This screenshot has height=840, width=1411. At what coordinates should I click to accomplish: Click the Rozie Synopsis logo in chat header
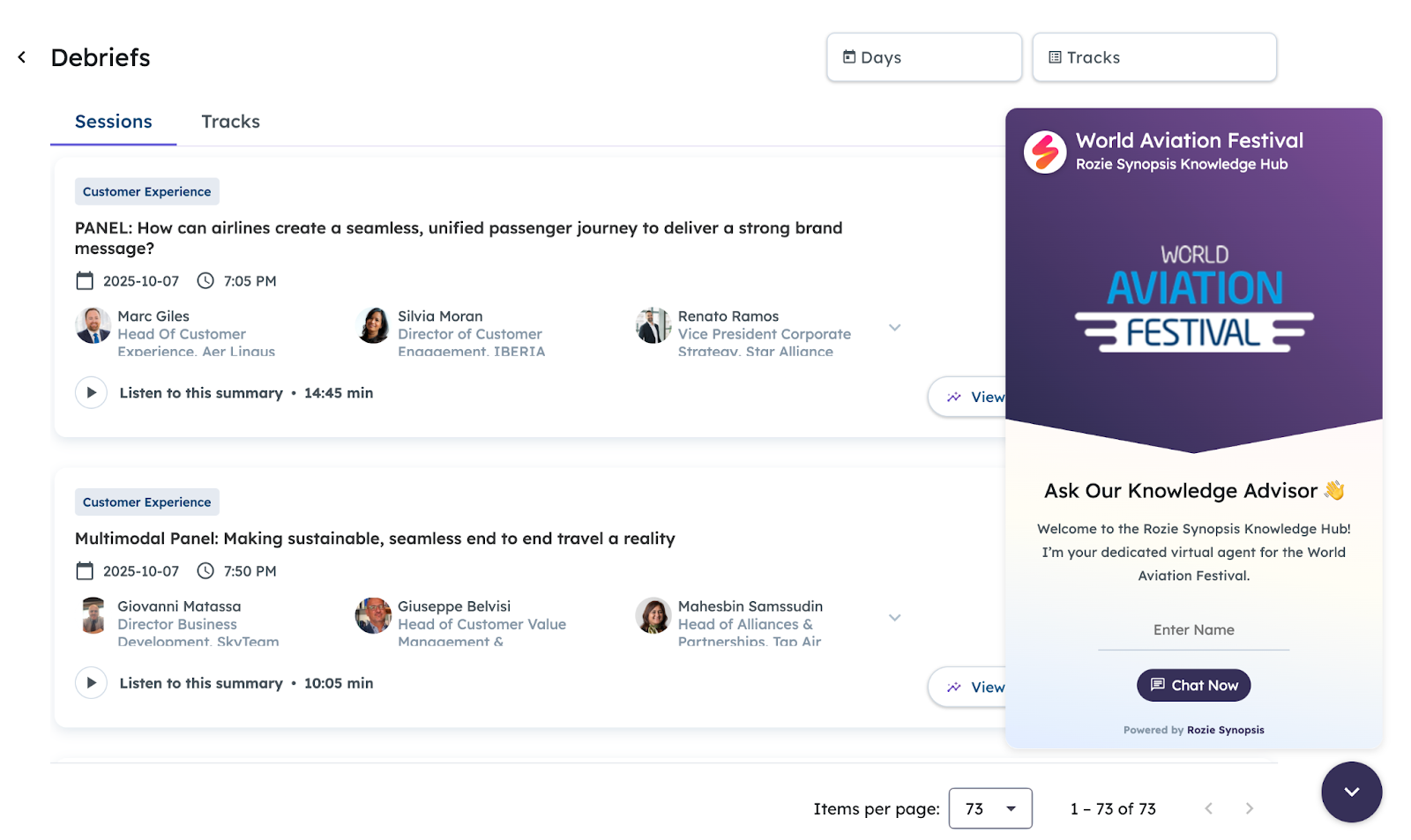click(1045, 152)
